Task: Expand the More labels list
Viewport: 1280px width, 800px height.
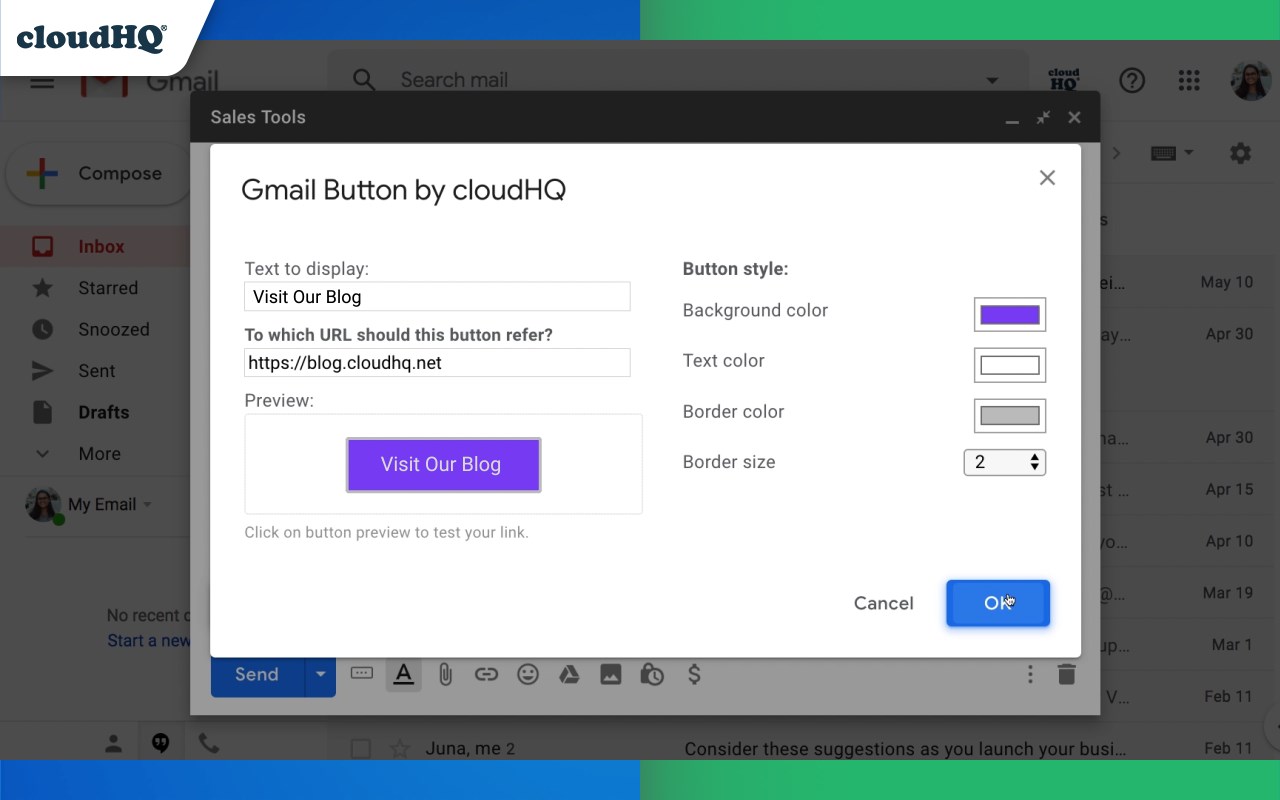Action: (99, 454)
